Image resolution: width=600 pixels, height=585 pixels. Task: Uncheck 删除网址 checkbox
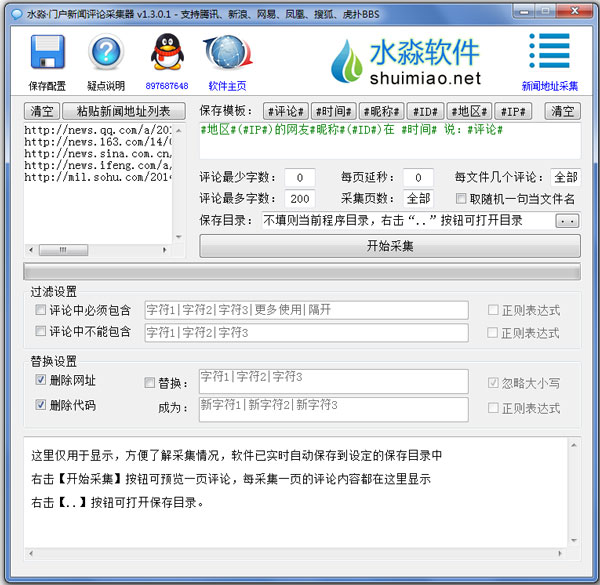click(40, 380)
